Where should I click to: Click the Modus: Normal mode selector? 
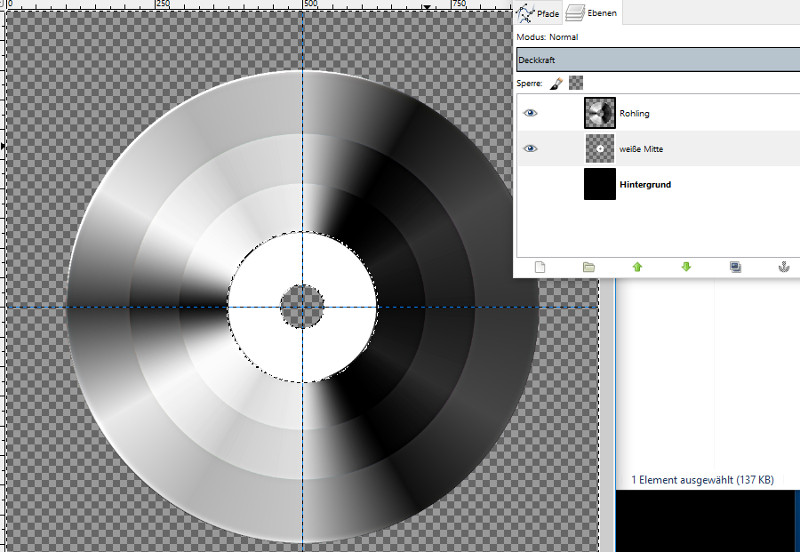click(x=547, y=37)
